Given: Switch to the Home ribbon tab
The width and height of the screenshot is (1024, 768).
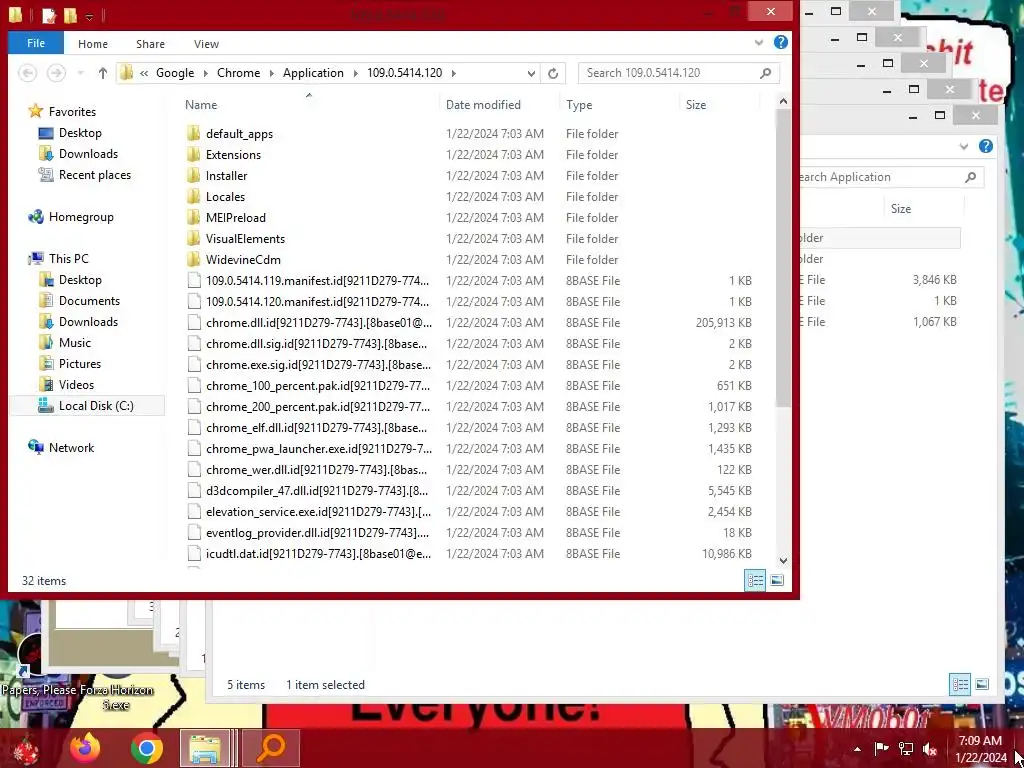Looking at the screenshot, I should coord(93,44).
